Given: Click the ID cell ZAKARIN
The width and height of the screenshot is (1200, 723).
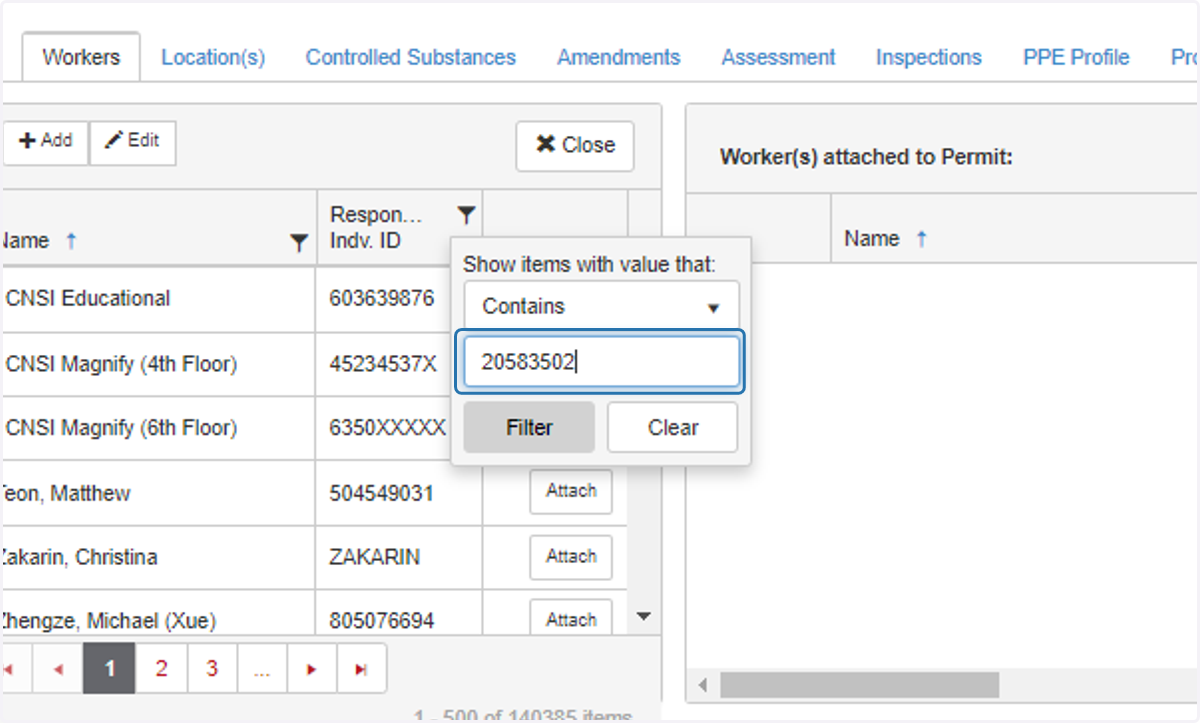Looking at the screenshot, I should click(399, 557).
